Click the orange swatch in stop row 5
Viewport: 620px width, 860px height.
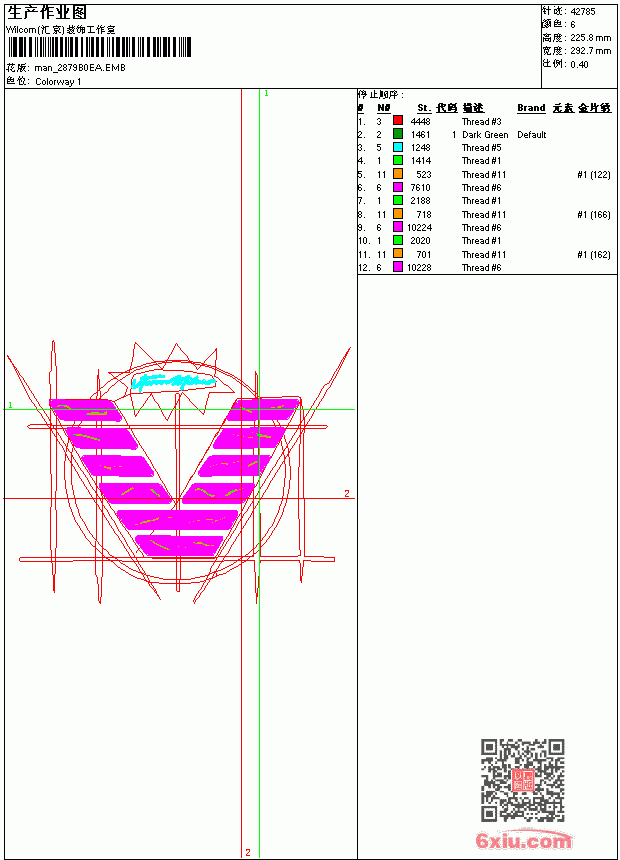pyautogui.click(x=398, y=174)
